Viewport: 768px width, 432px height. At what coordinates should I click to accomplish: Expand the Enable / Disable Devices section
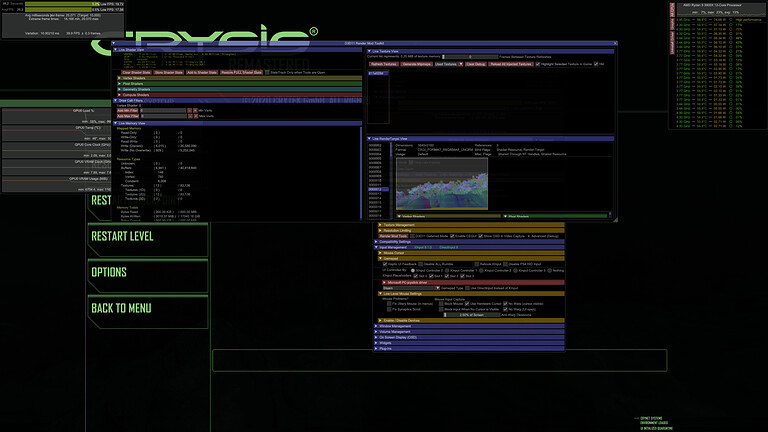tap(471, 320)
